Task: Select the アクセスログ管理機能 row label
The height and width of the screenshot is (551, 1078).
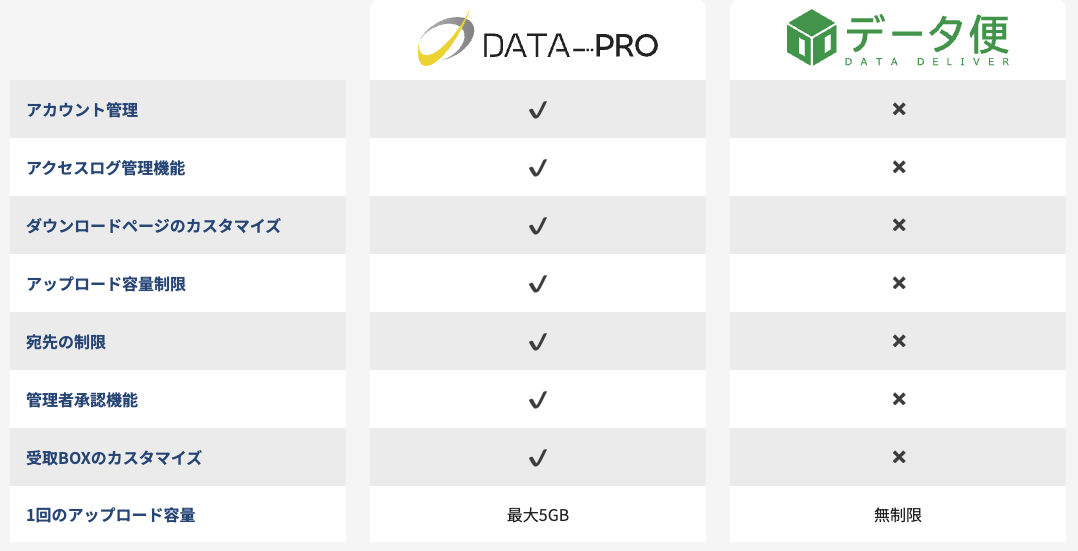Action: [x=105, y=168]
